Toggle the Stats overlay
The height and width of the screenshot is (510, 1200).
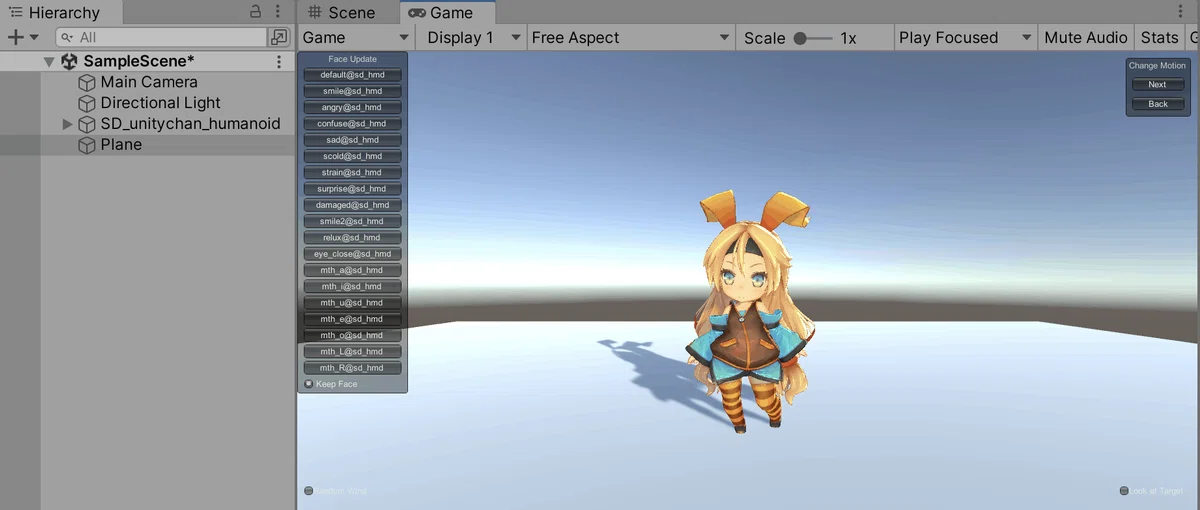click(1159, 38)
